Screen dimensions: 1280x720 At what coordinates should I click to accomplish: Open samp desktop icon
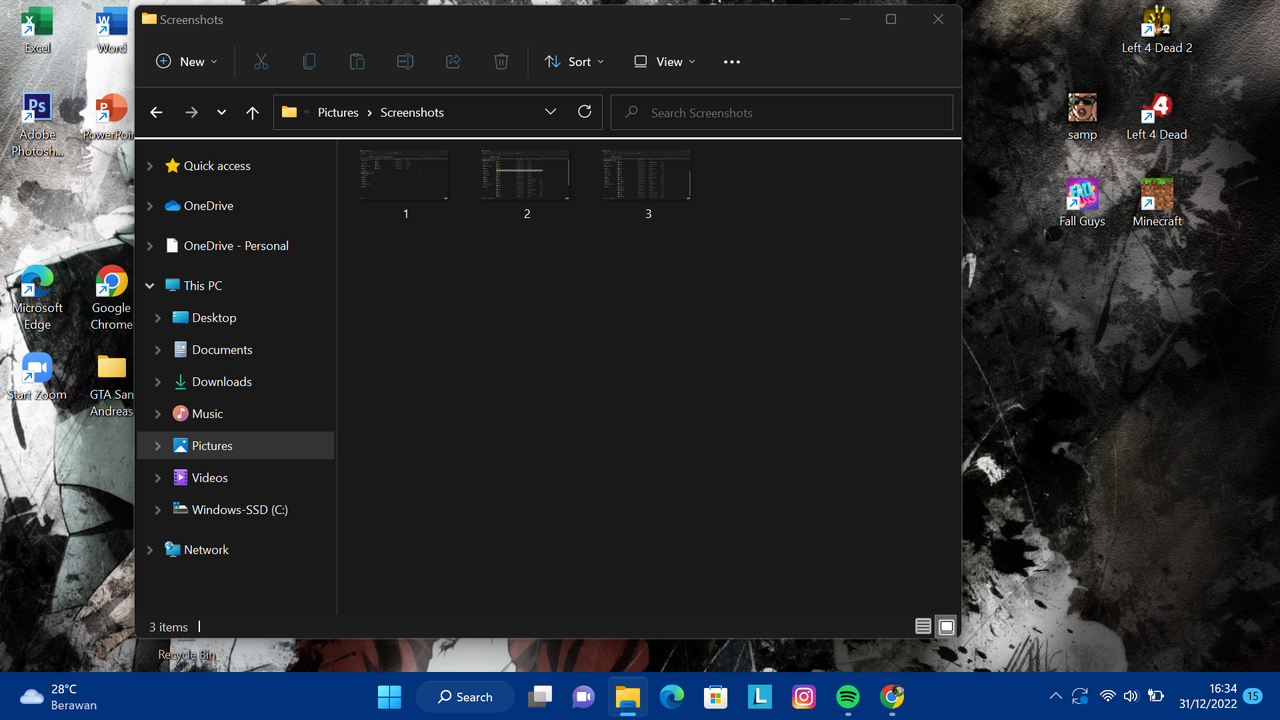[1082, 117]
